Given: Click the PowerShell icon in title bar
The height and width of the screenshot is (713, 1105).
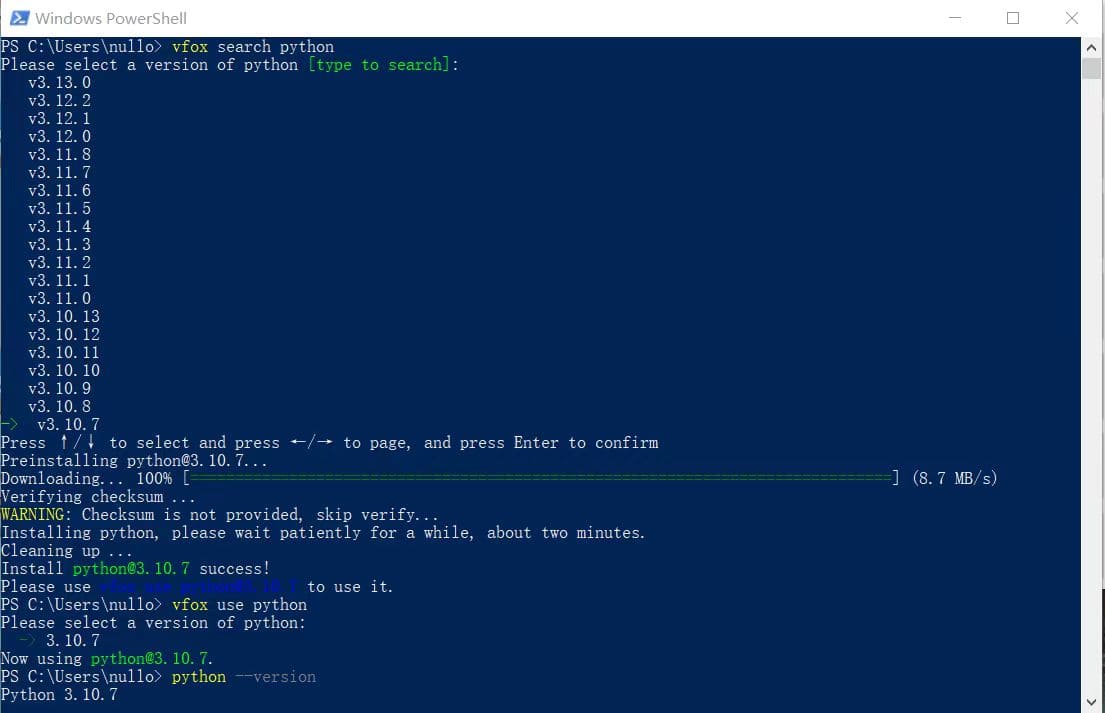Looking at the screenshot, I should click(x=19, y=18).
